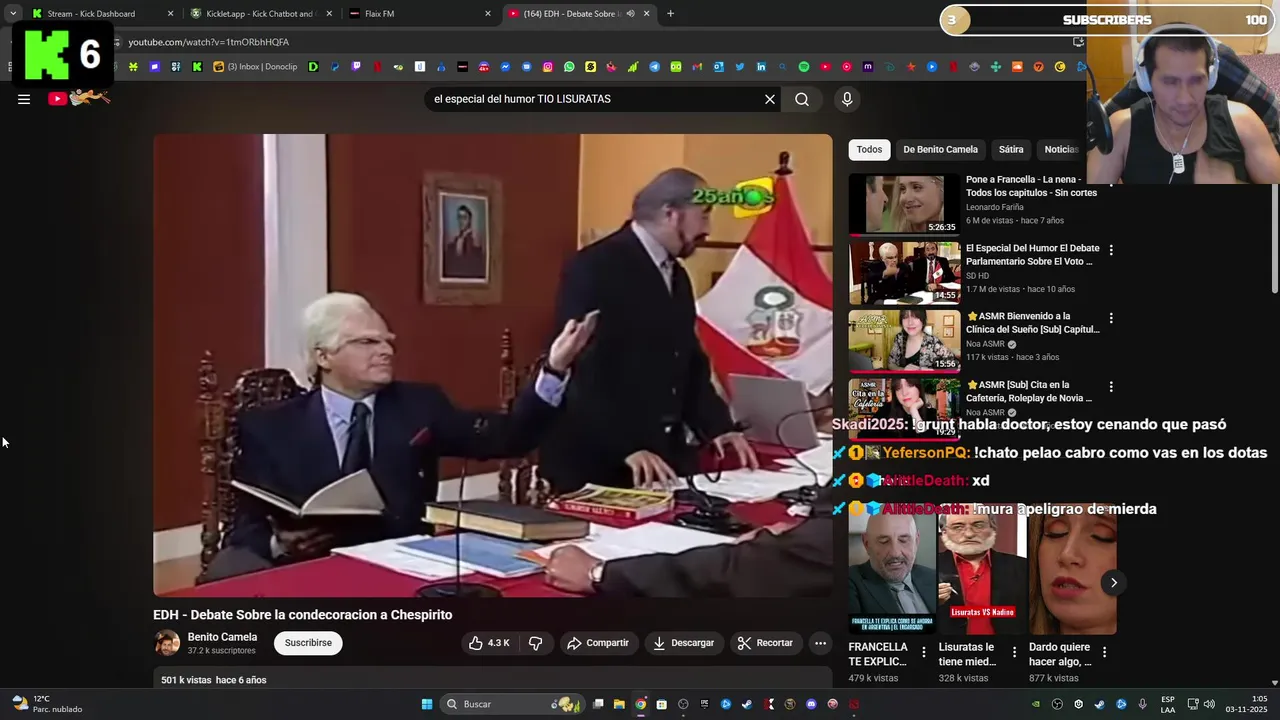
Task: Click the browser address bar URL
Action: 208,42
